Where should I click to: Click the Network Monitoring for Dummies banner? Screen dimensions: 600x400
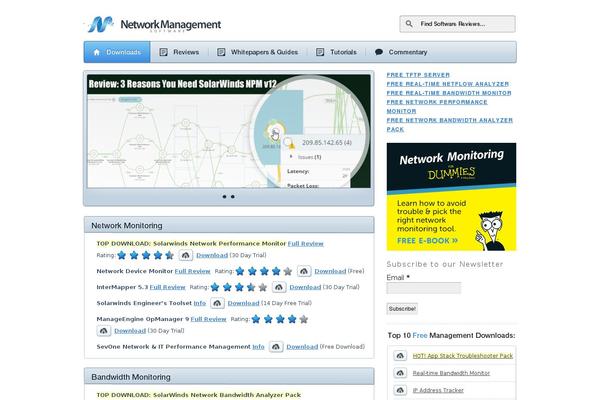point(451,197)
